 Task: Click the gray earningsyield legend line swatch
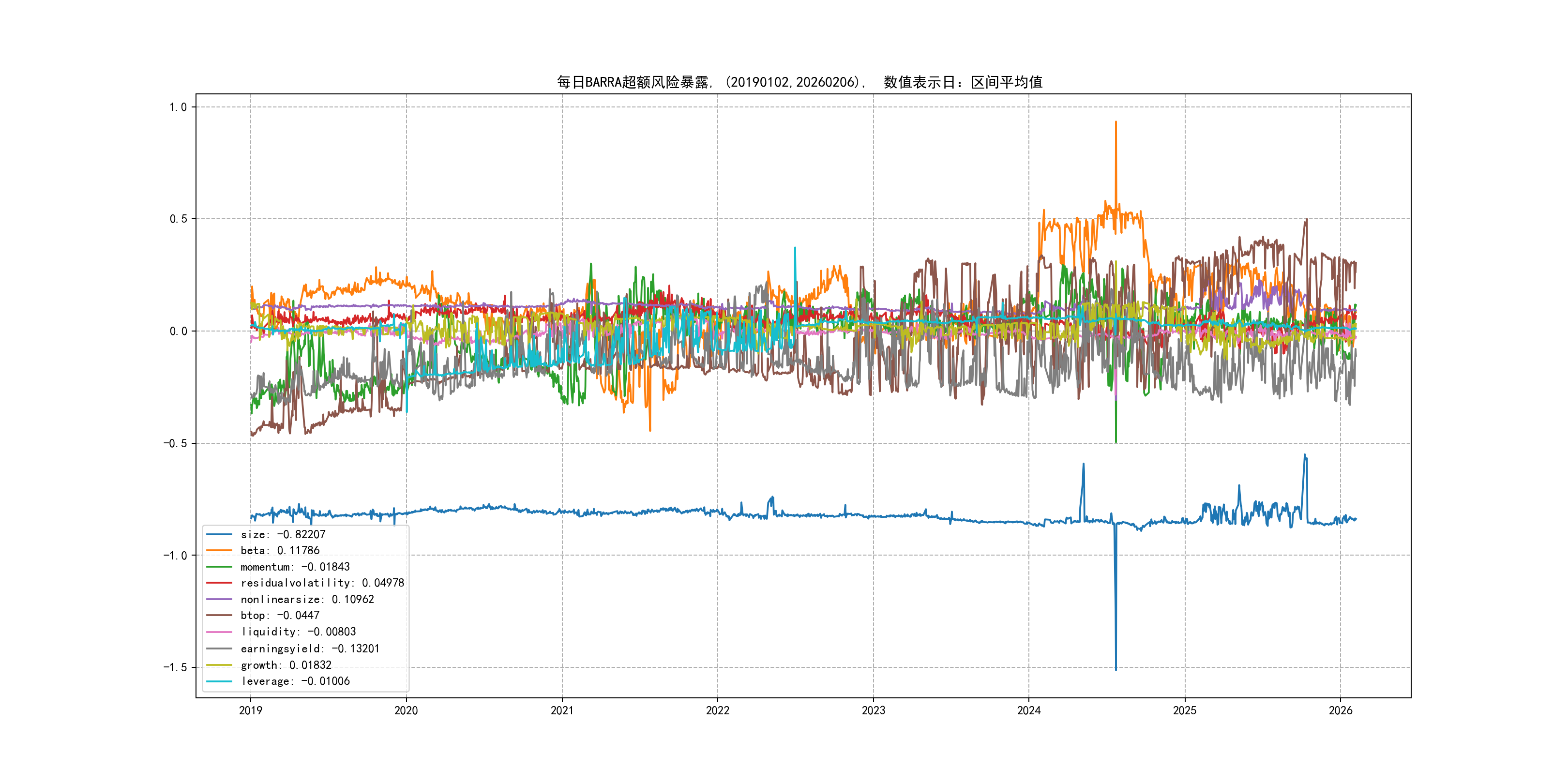pyautogui.click(x=219, y=649)
